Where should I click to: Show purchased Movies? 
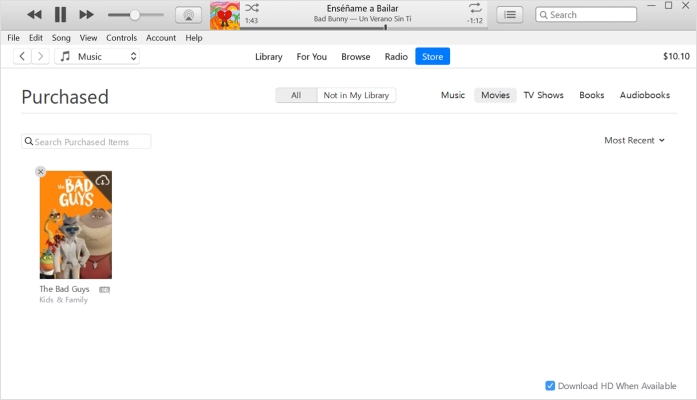pos(495,95)
